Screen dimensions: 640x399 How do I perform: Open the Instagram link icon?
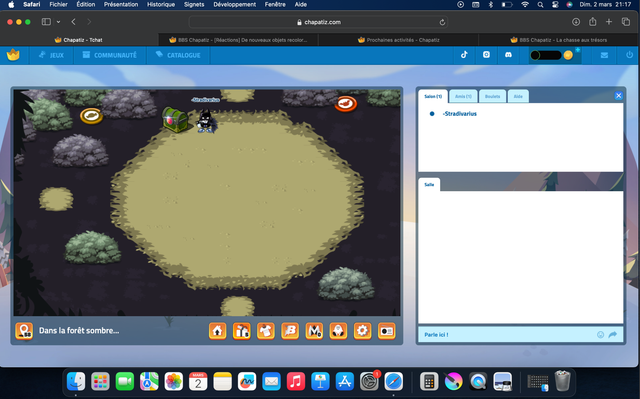point(486,55)
